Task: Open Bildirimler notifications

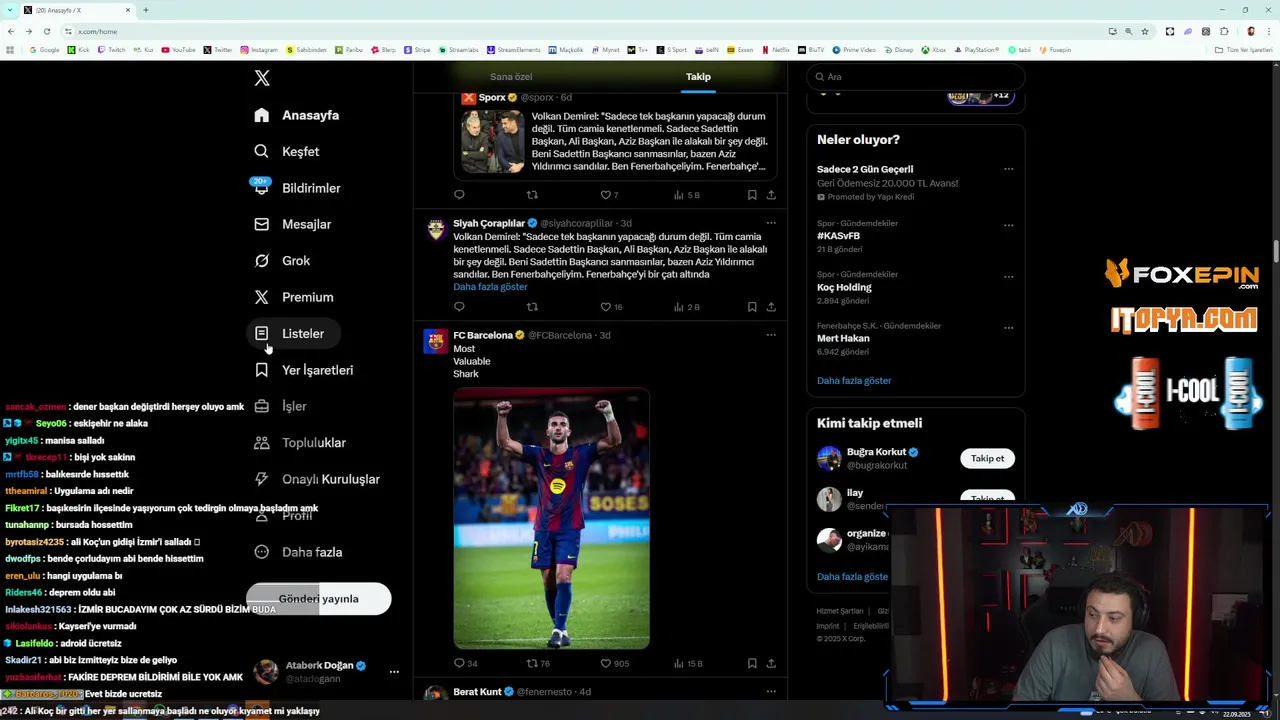Action: 297,188
